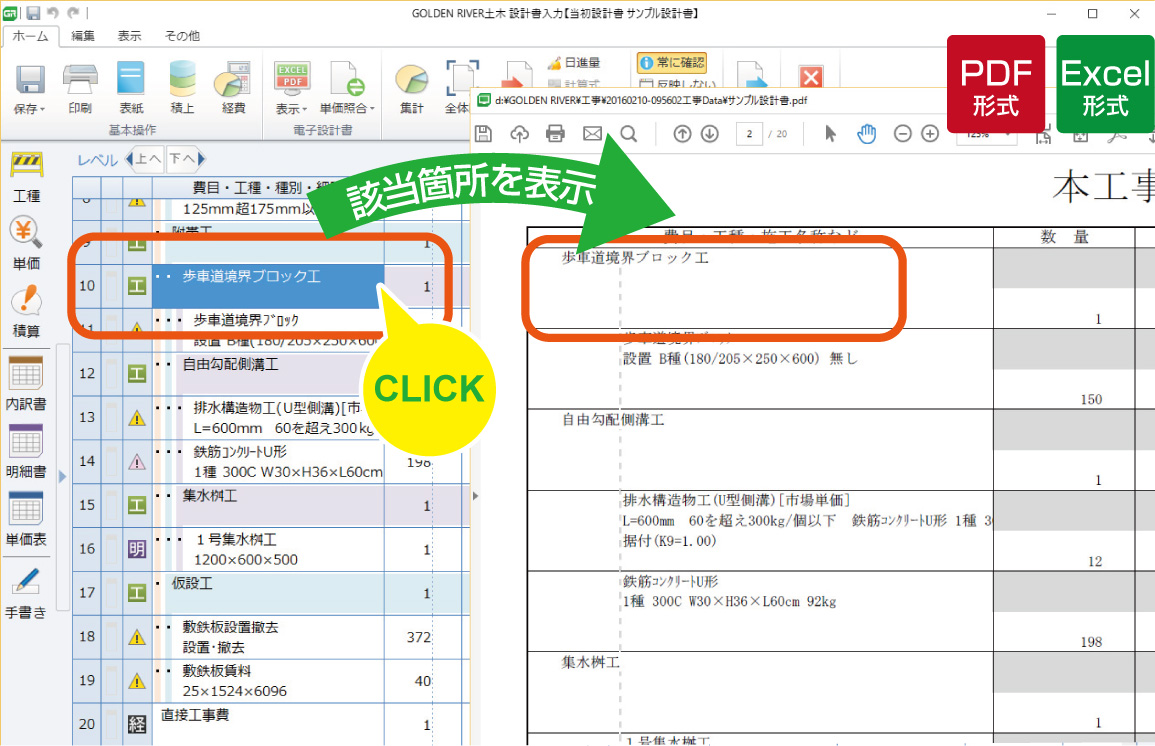
Task: Select the hand pan tool in PDF viewer
Action: point(866,134)
